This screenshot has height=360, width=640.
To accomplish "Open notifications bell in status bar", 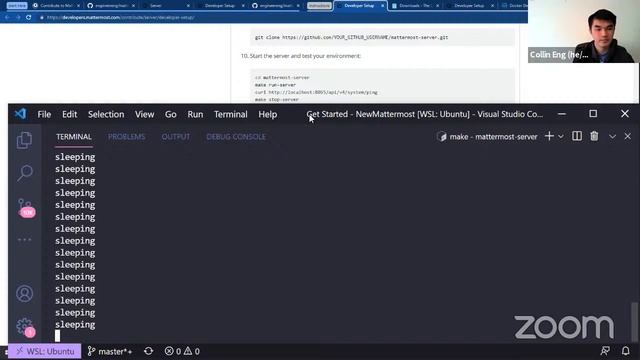I will (625, 351).
